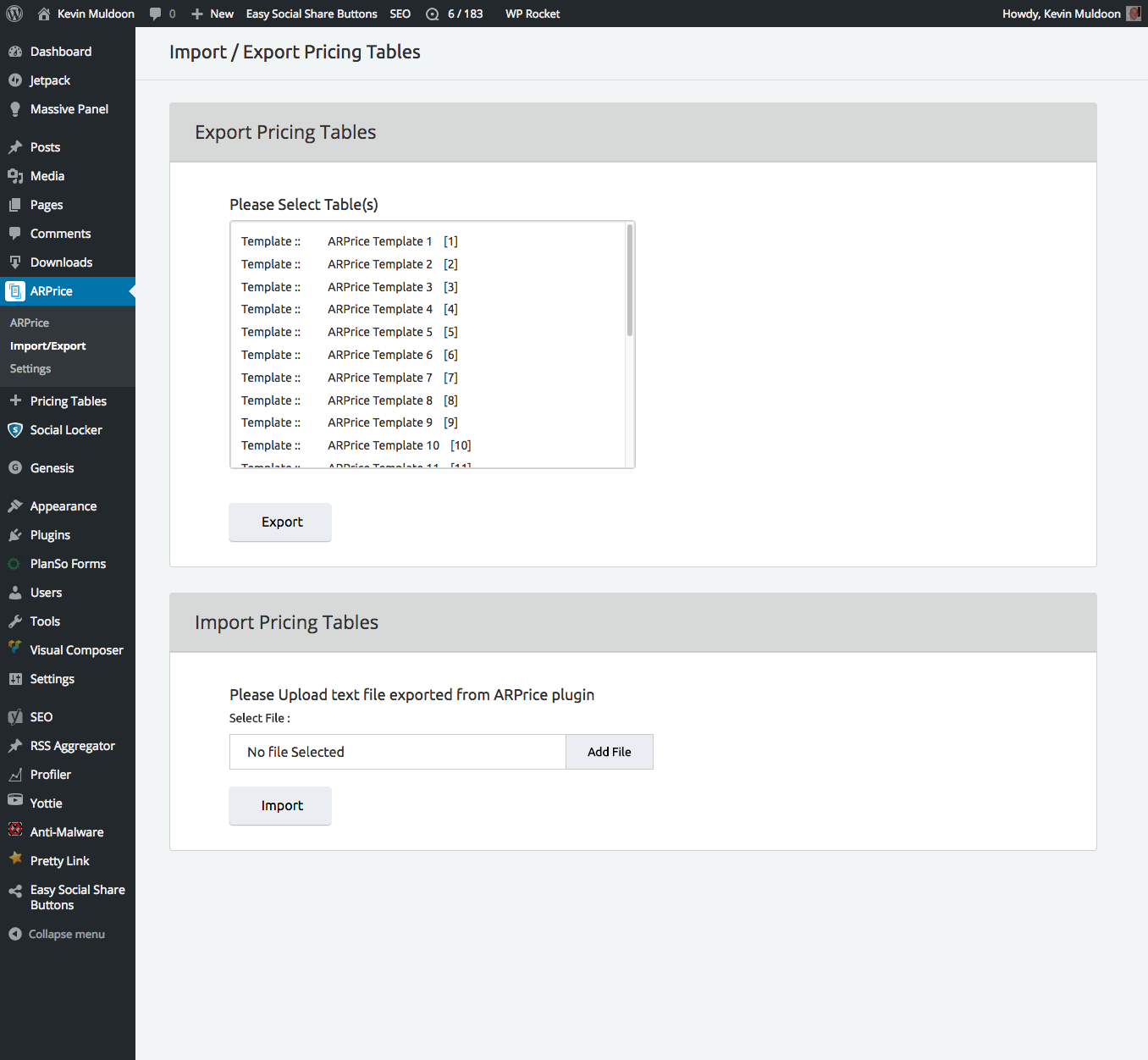Viewport: 1148px width, 1060px height.
Task: Click the Yoast SEO icon in sidebar
Action: coord(15,717)
